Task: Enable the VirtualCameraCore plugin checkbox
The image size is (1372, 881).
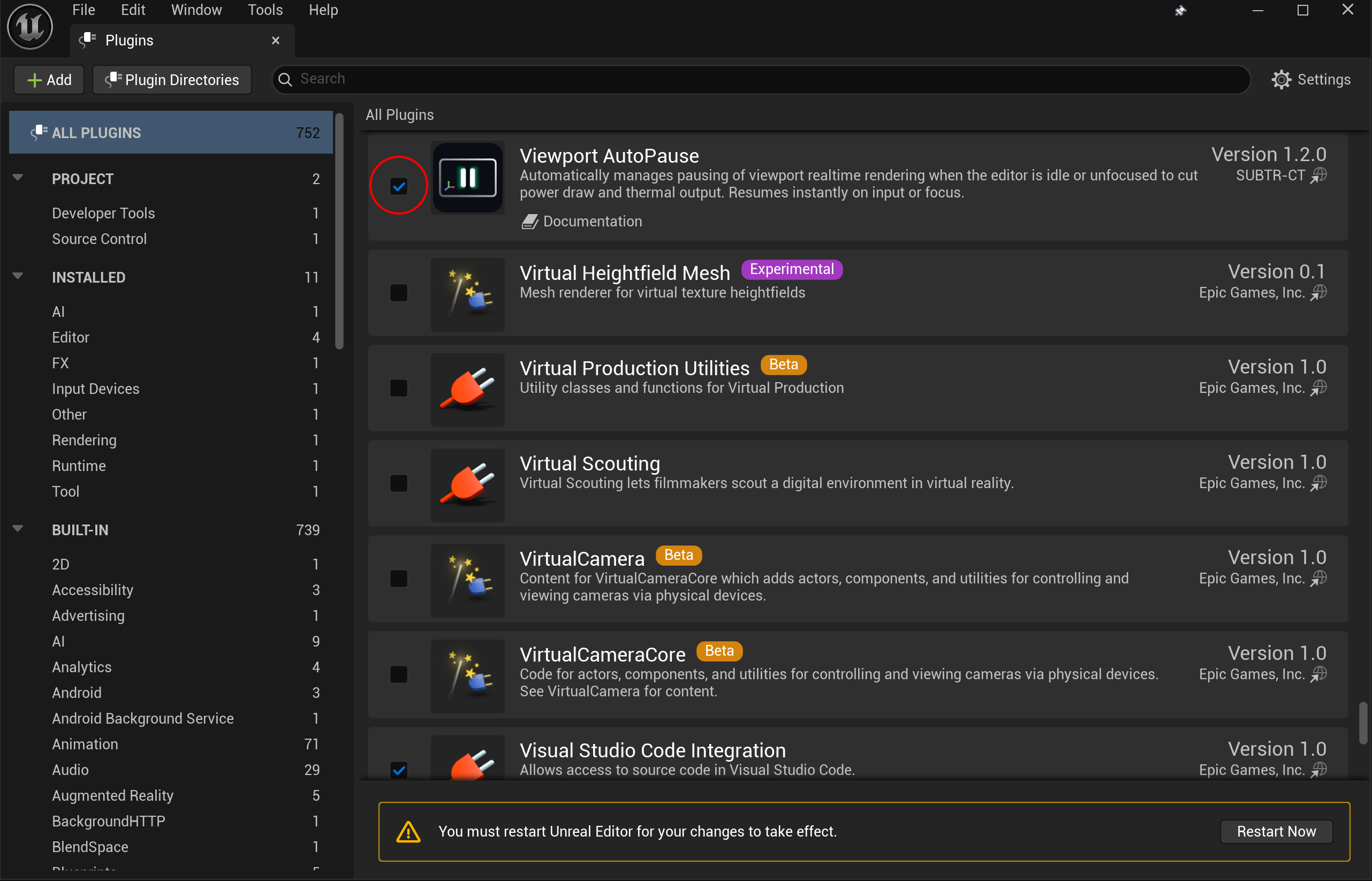Action: point(399,674)
